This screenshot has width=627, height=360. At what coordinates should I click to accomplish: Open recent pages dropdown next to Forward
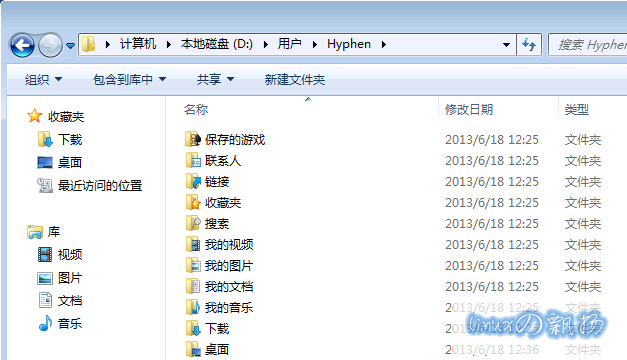pos(70,46)
